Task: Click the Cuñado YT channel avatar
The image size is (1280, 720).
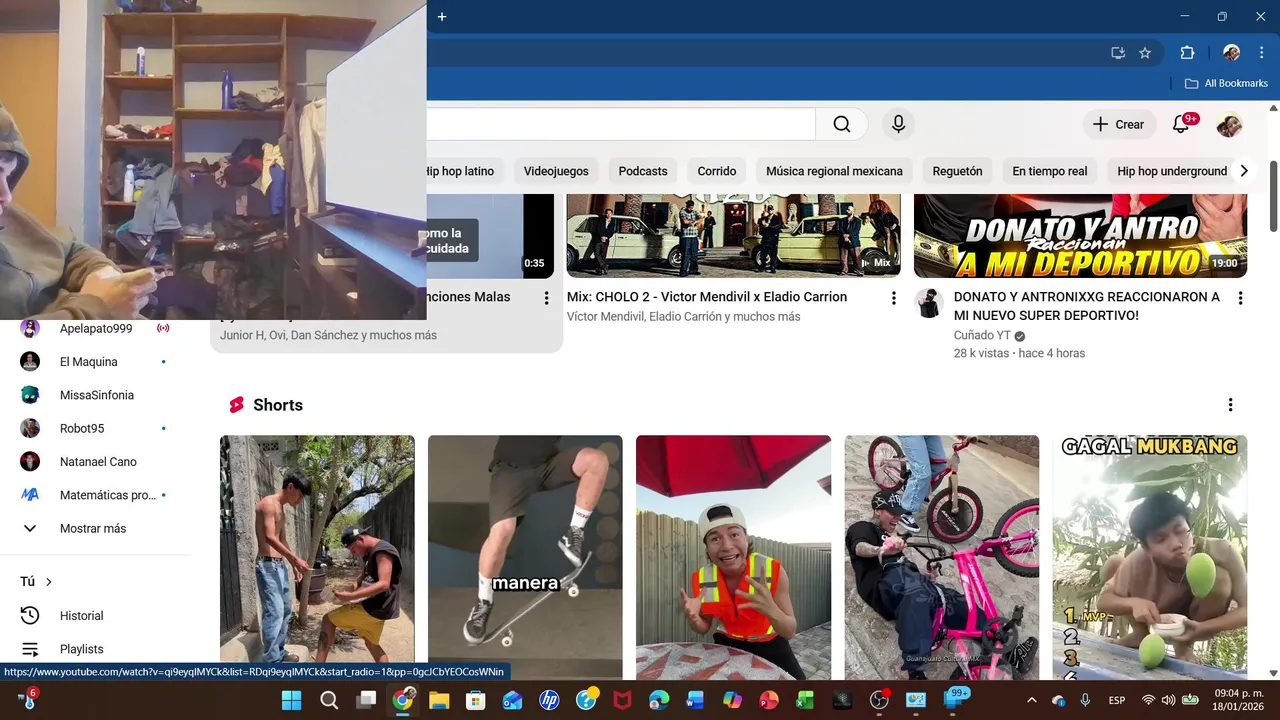Action: coord(930,304)
